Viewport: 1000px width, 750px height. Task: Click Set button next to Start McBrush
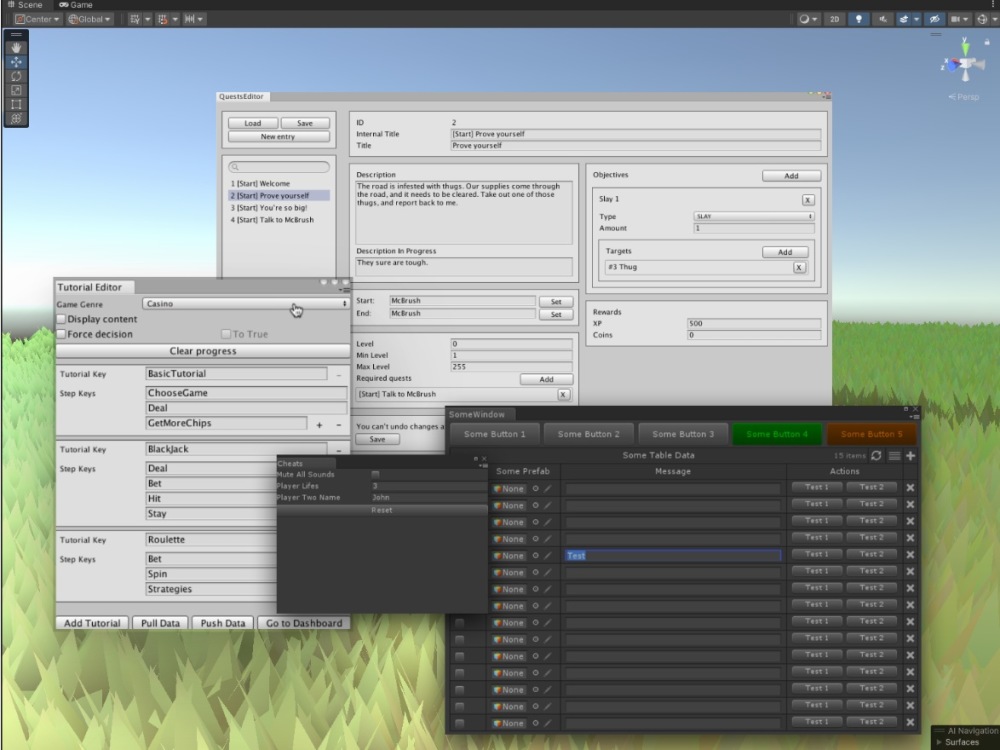[556, 302]
